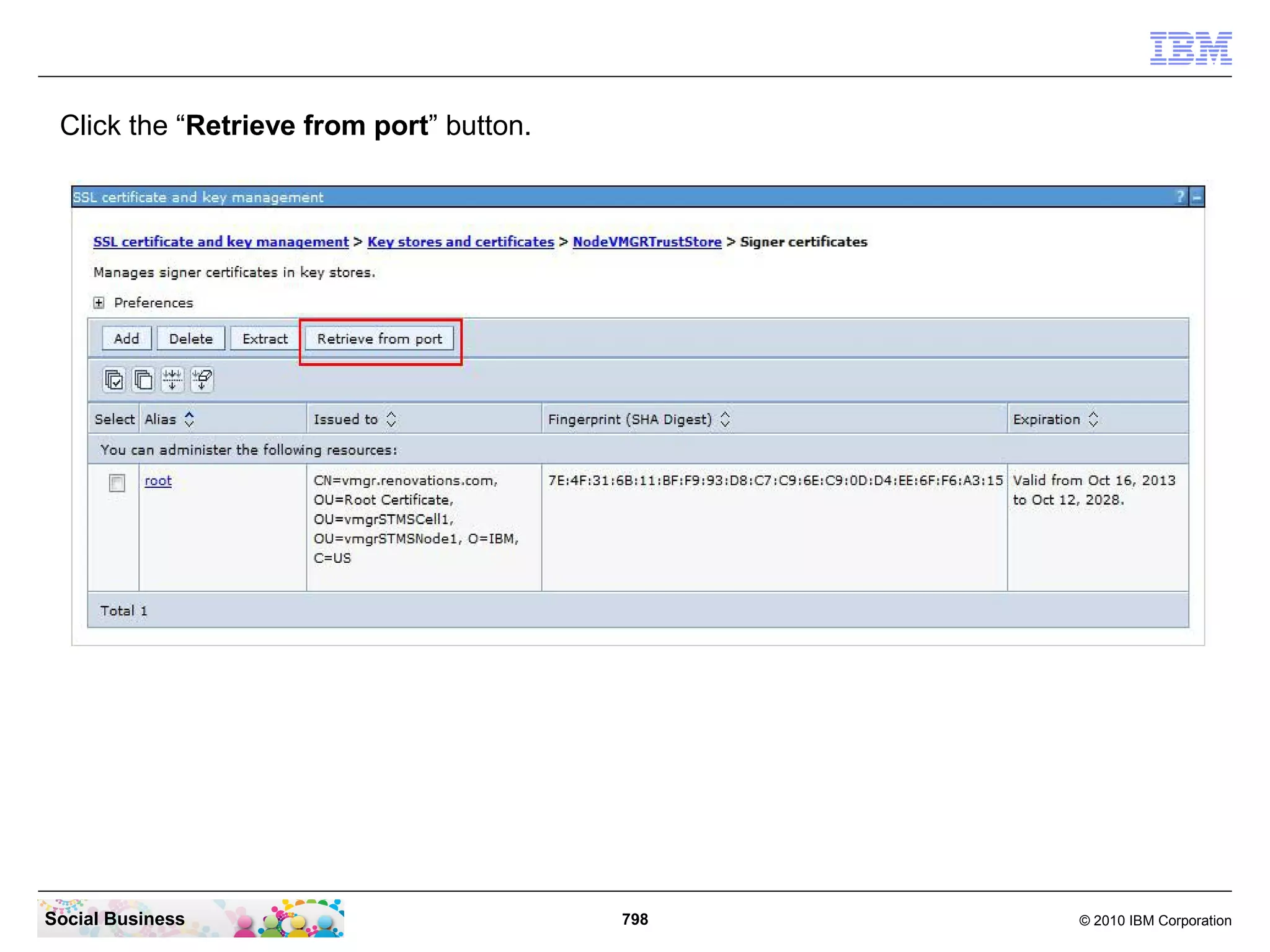Screen dimensions: 1270x952
Task: Sort by the Expiration column arrows
Action: pyautogui.click(x=1093, y=419)
